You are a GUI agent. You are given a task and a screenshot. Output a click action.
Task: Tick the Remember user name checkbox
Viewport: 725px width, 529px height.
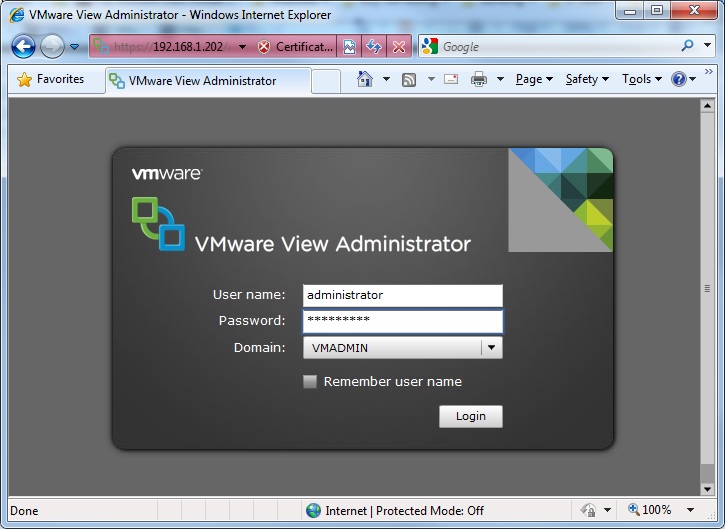[310, 381]
